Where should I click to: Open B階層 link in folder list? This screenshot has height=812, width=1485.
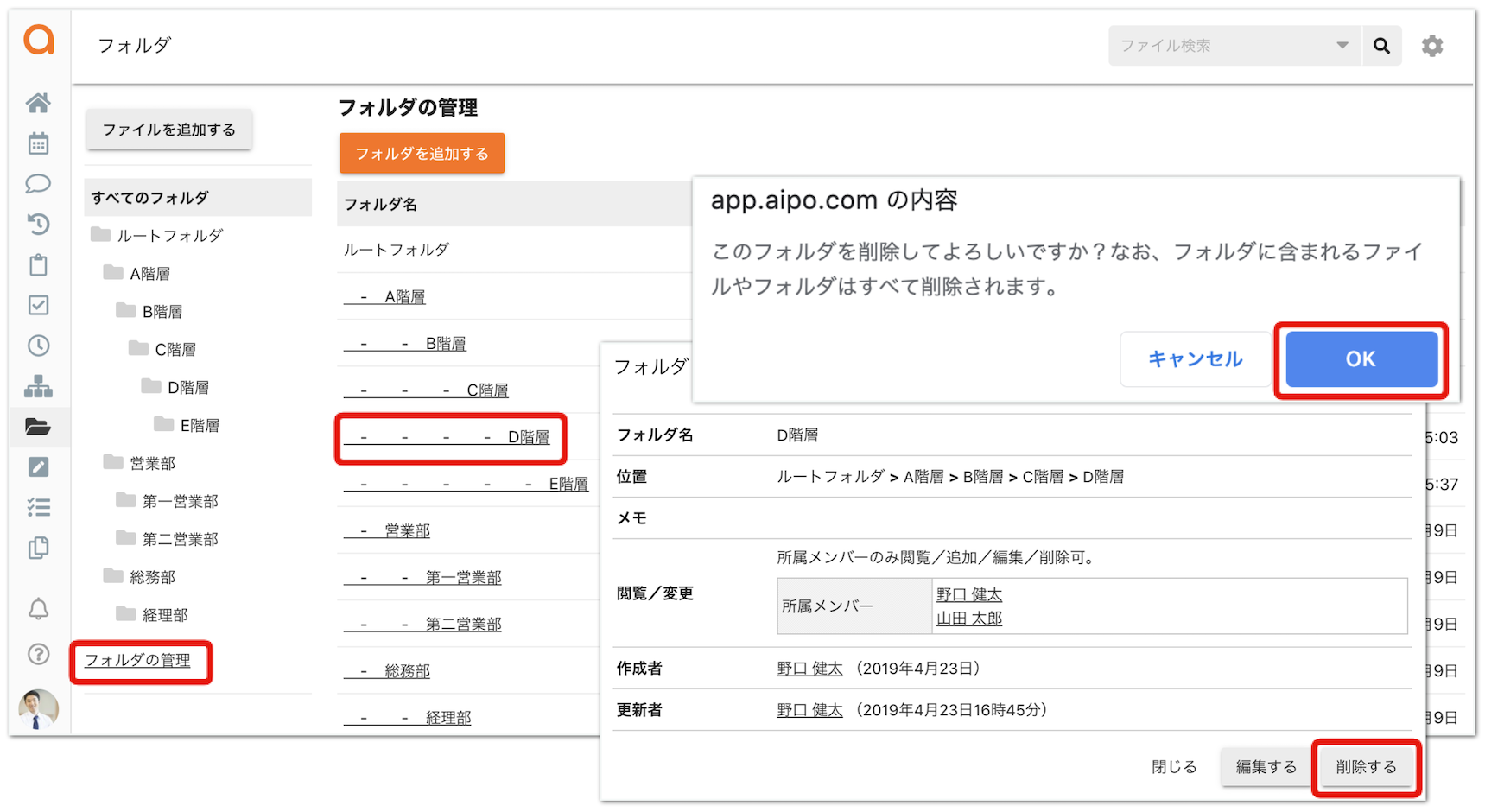pyautogui.click(x=405, y=344)
